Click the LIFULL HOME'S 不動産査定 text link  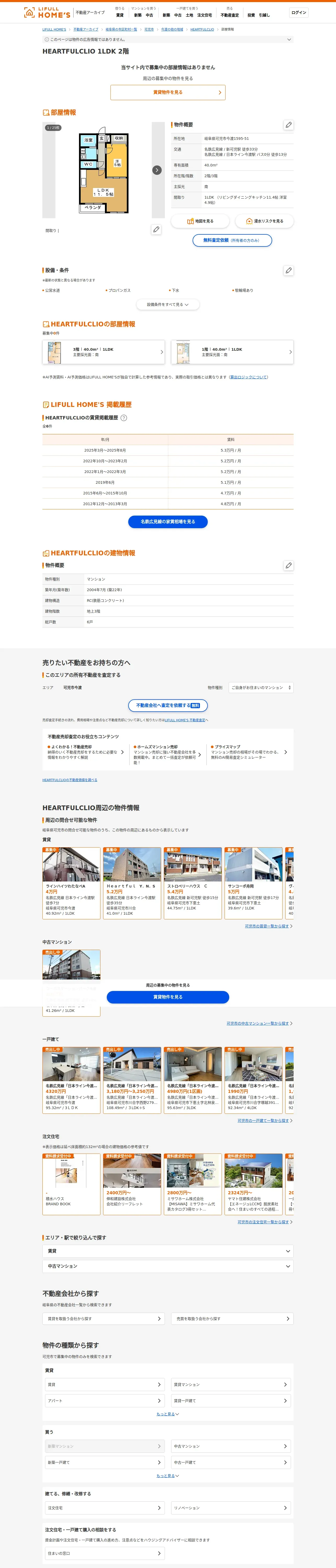[x=185, y=720]
